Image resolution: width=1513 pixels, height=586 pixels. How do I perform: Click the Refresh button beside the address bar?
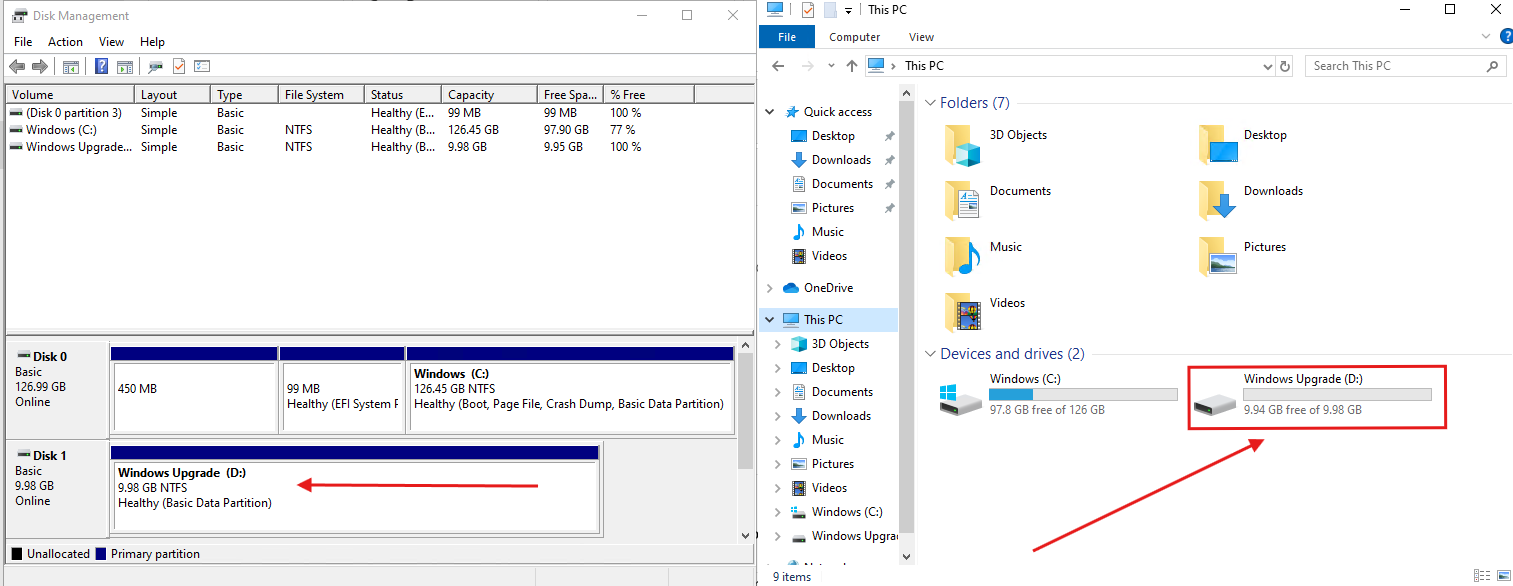(x=1286, y=65)
